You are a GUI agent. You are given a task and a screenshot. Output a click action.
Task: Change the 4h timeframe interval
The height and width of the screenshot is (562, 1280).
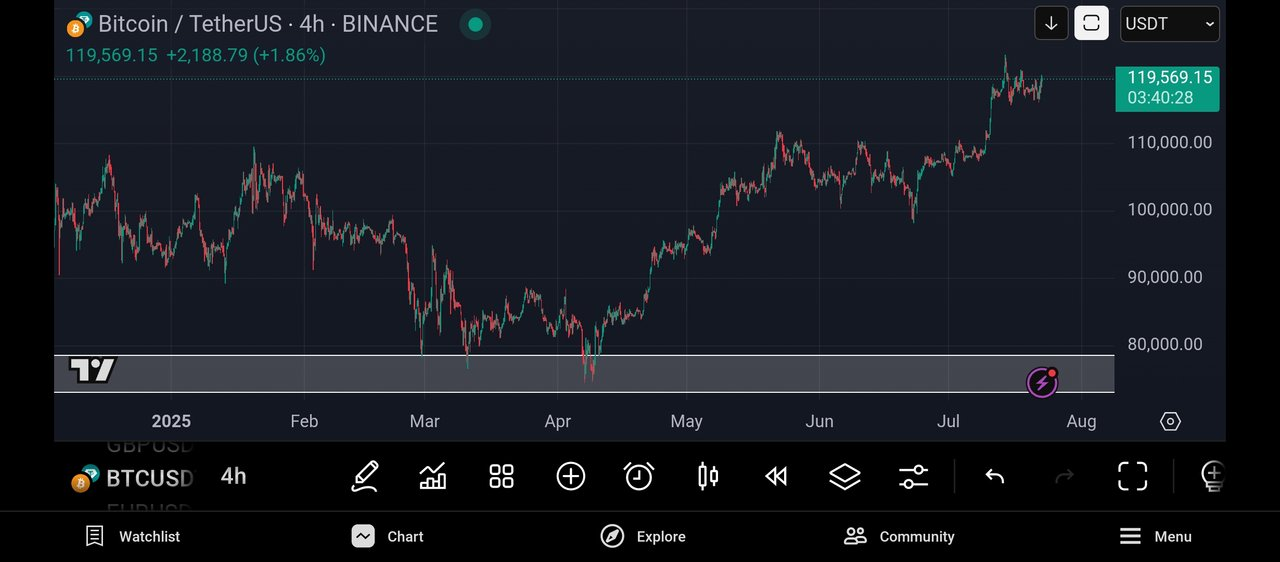point(233,476)
